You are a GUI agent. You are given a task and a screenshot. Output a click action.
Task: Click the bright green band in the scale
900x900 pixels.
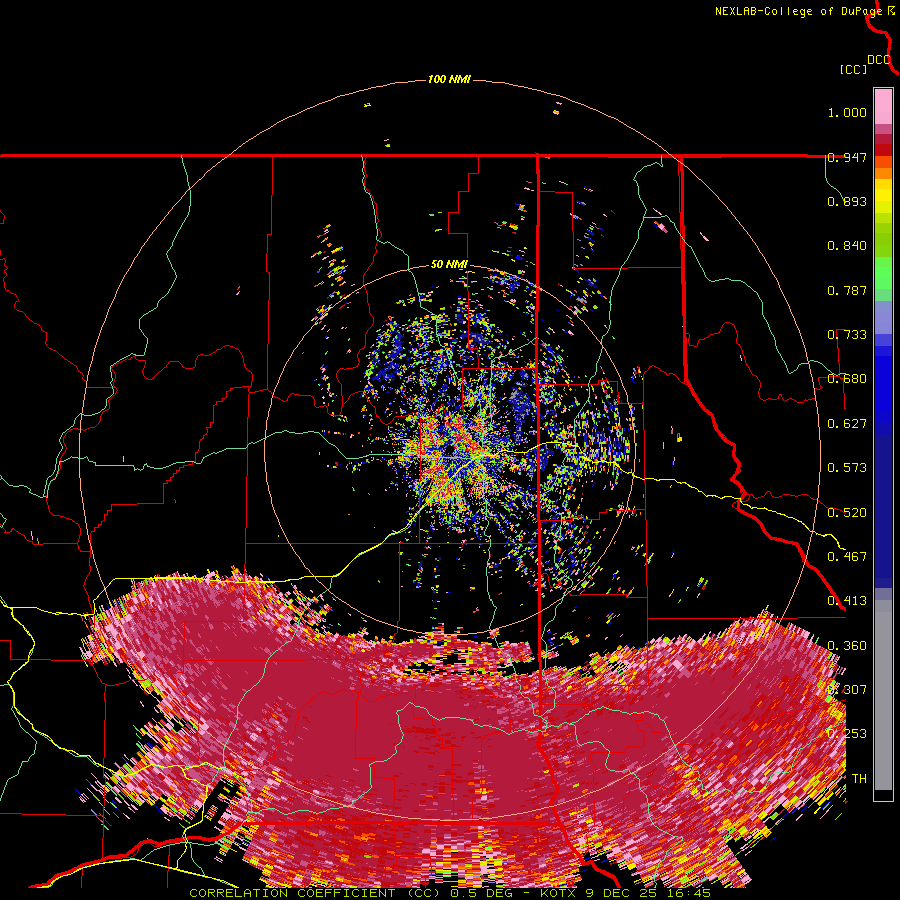coord(883,273)
